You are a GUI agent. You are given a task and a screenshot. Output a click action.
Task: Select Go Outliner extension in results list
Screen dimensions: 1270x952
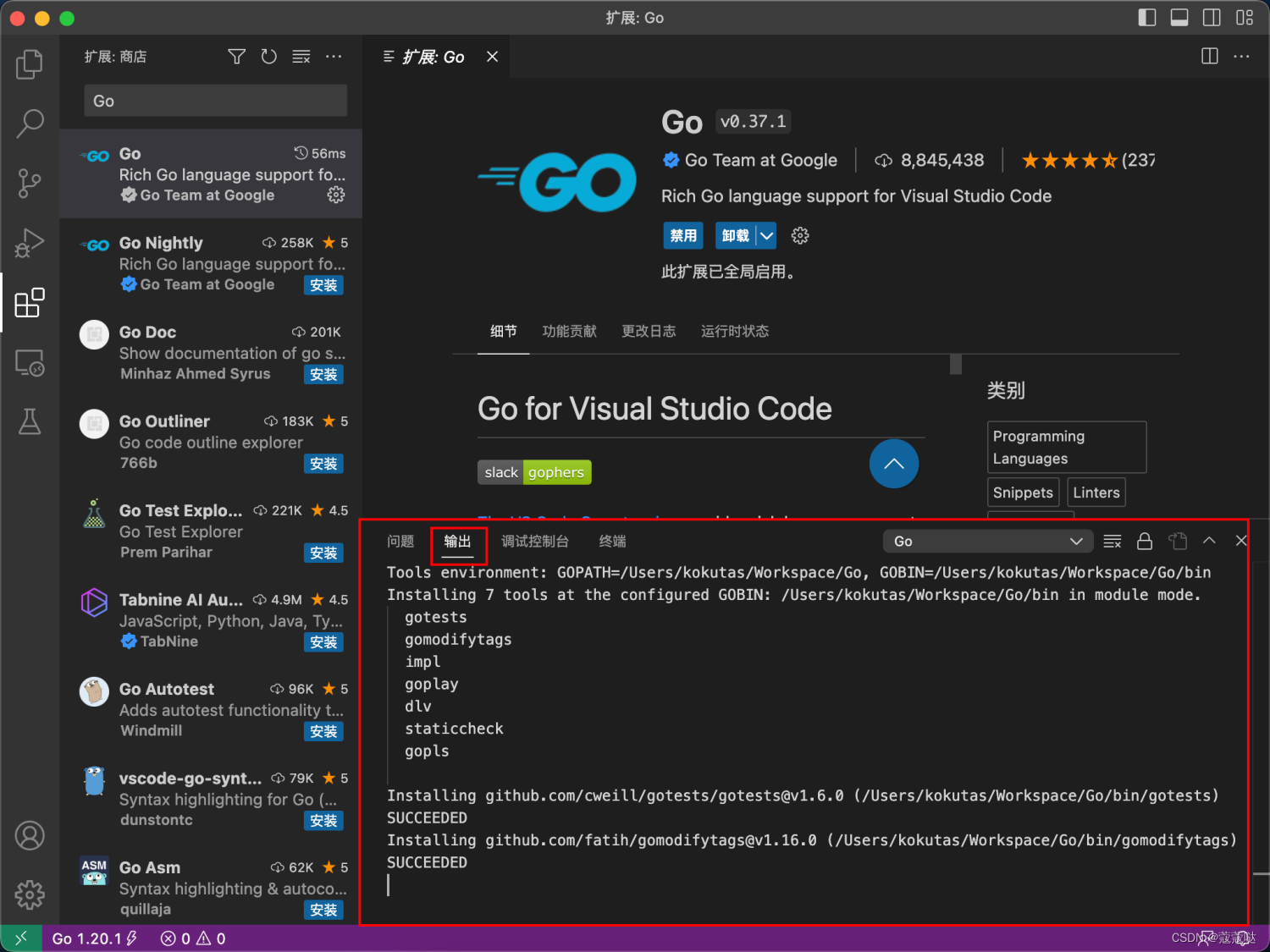click(x=211, y=442)
